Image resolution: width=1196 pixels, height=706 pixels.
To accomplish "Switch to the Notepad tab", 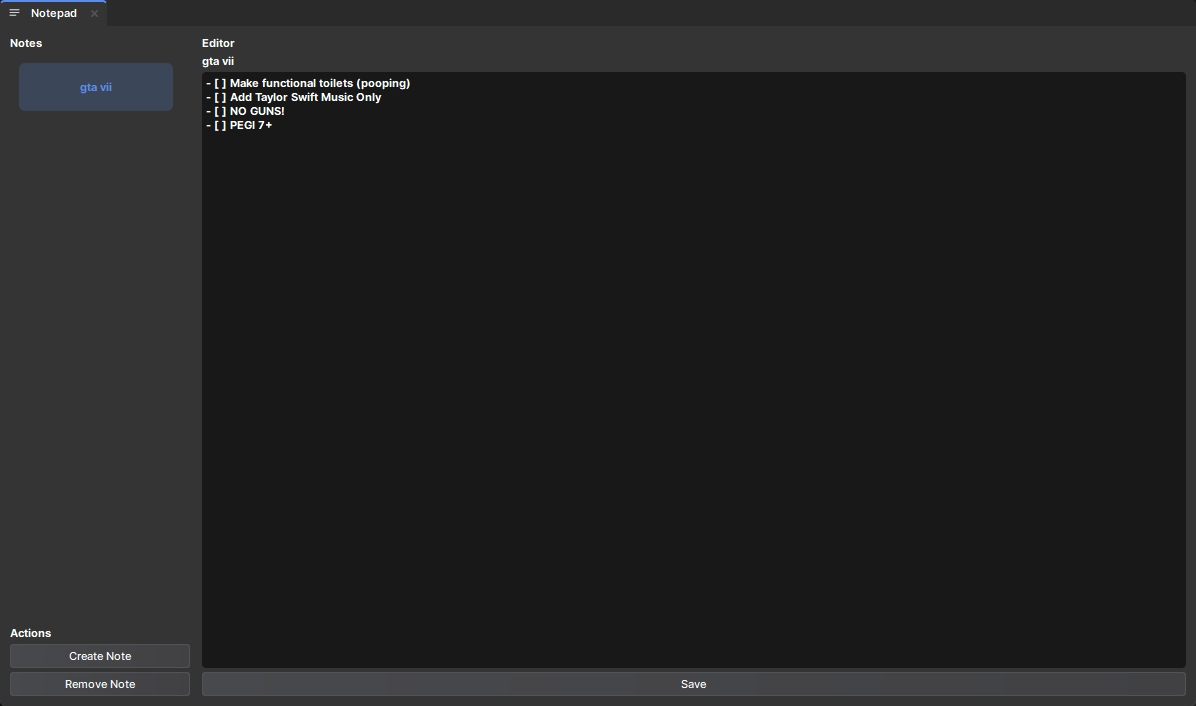I will 53,13.
